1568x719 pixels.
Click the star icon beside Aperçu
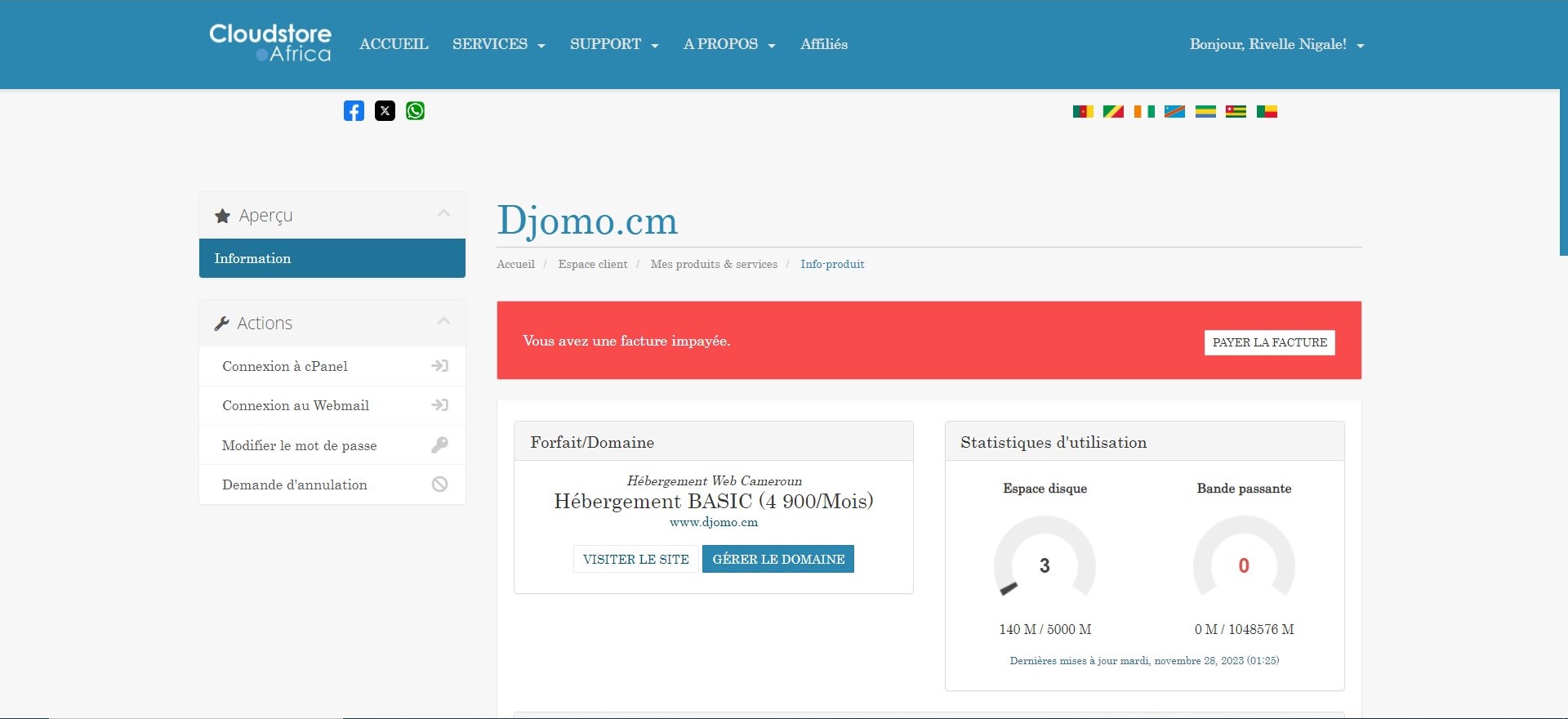coord(222,217)
